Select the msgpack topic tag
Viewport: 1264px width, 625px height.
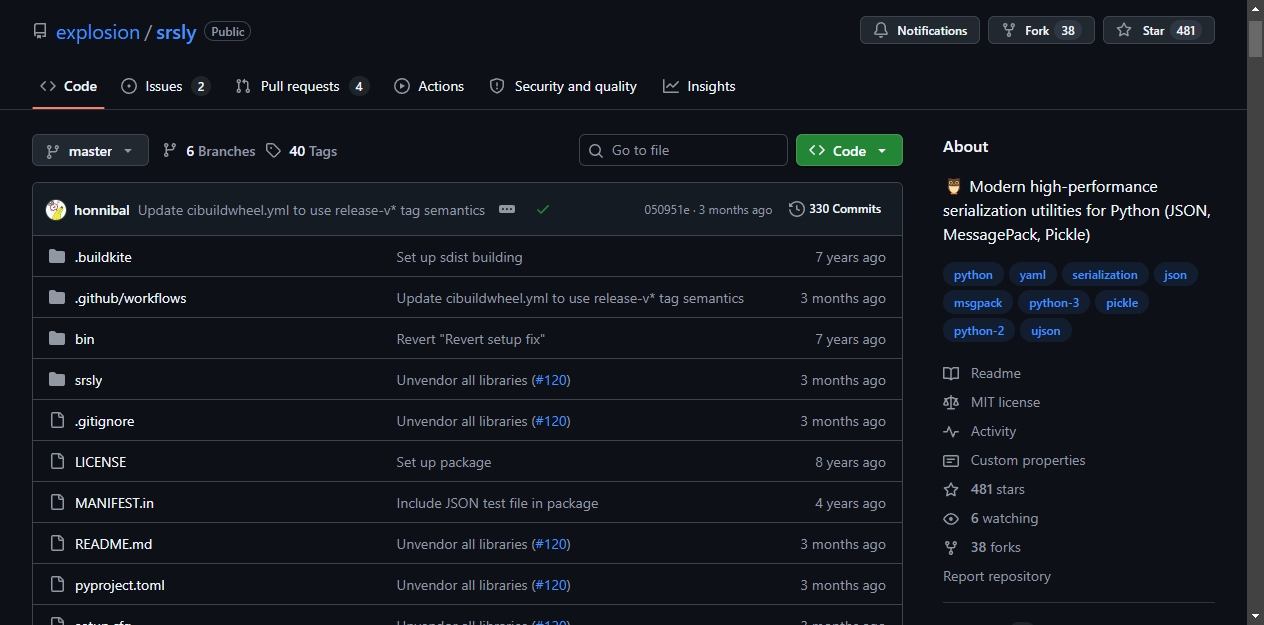[978, 303]
